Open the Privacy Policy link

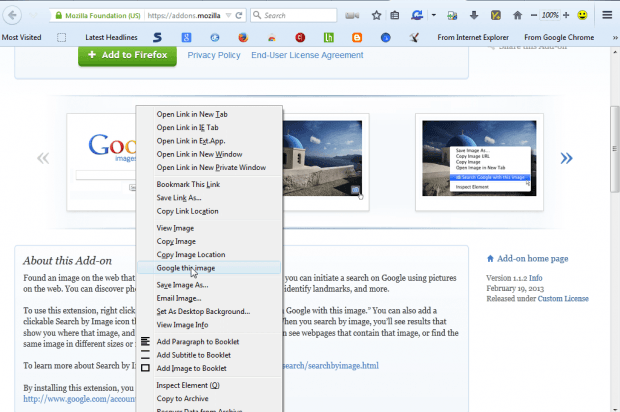[214, 55]
